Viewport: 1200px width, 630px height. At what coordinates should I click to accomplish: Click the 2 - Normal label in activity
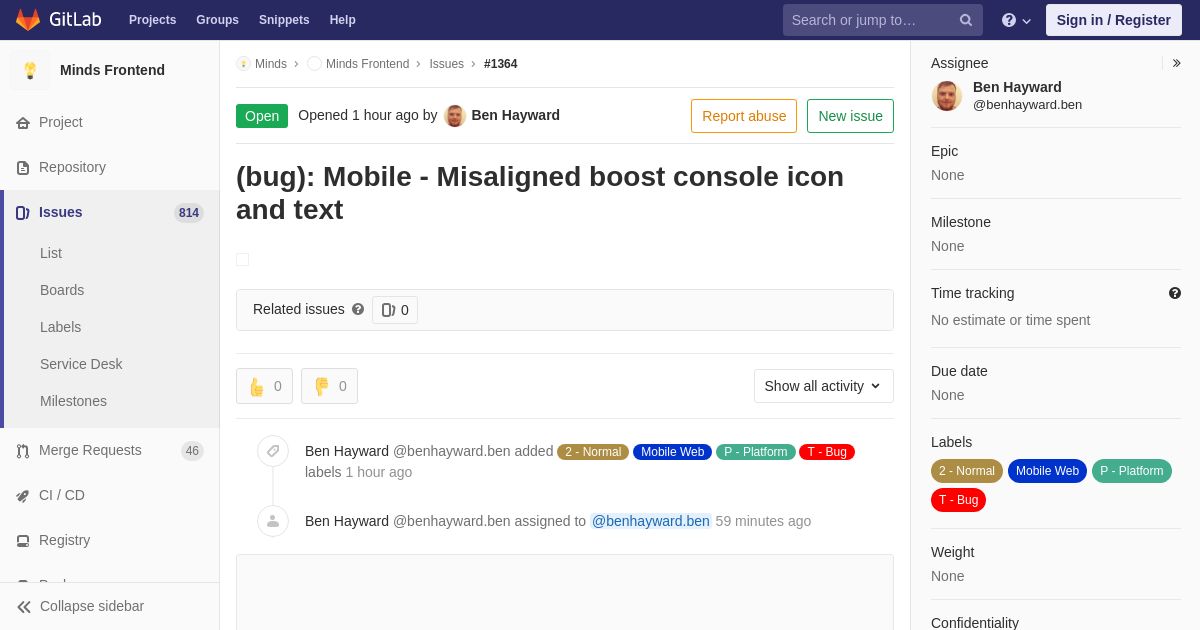coord(593,452)
